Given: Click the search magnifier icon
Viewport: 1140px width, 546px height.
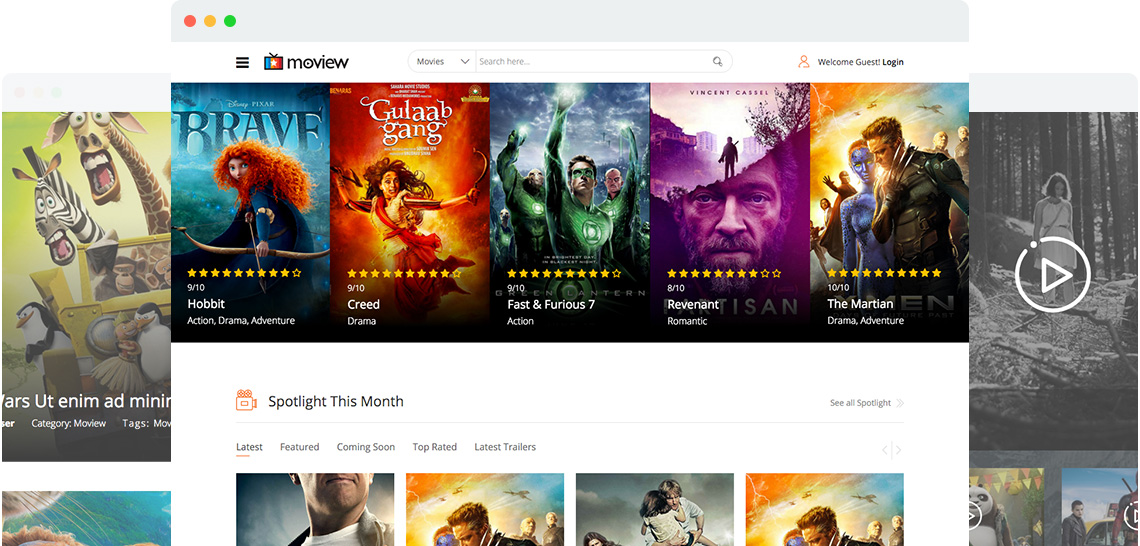Looking at the screenshot, I should click(x=718, y=62).
